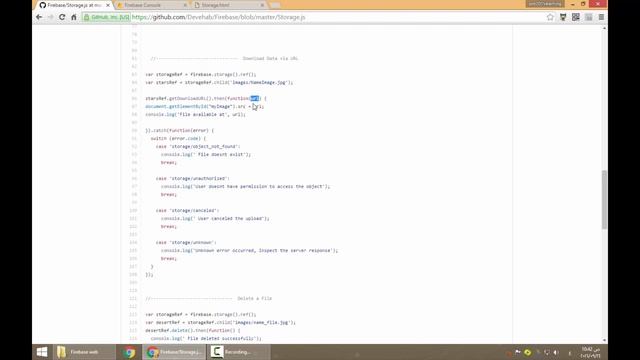Click the case 'storage/unauthorized' line
The width and height of the screenshot is (640, 360).
[x=193, y=179]
